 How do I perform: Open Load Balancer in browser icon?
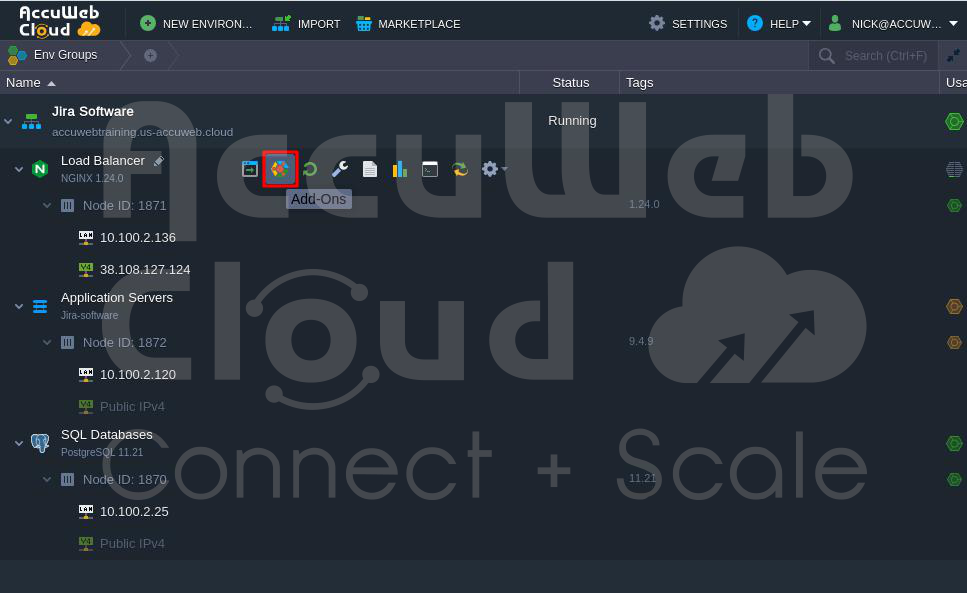[x=250, y=170]
